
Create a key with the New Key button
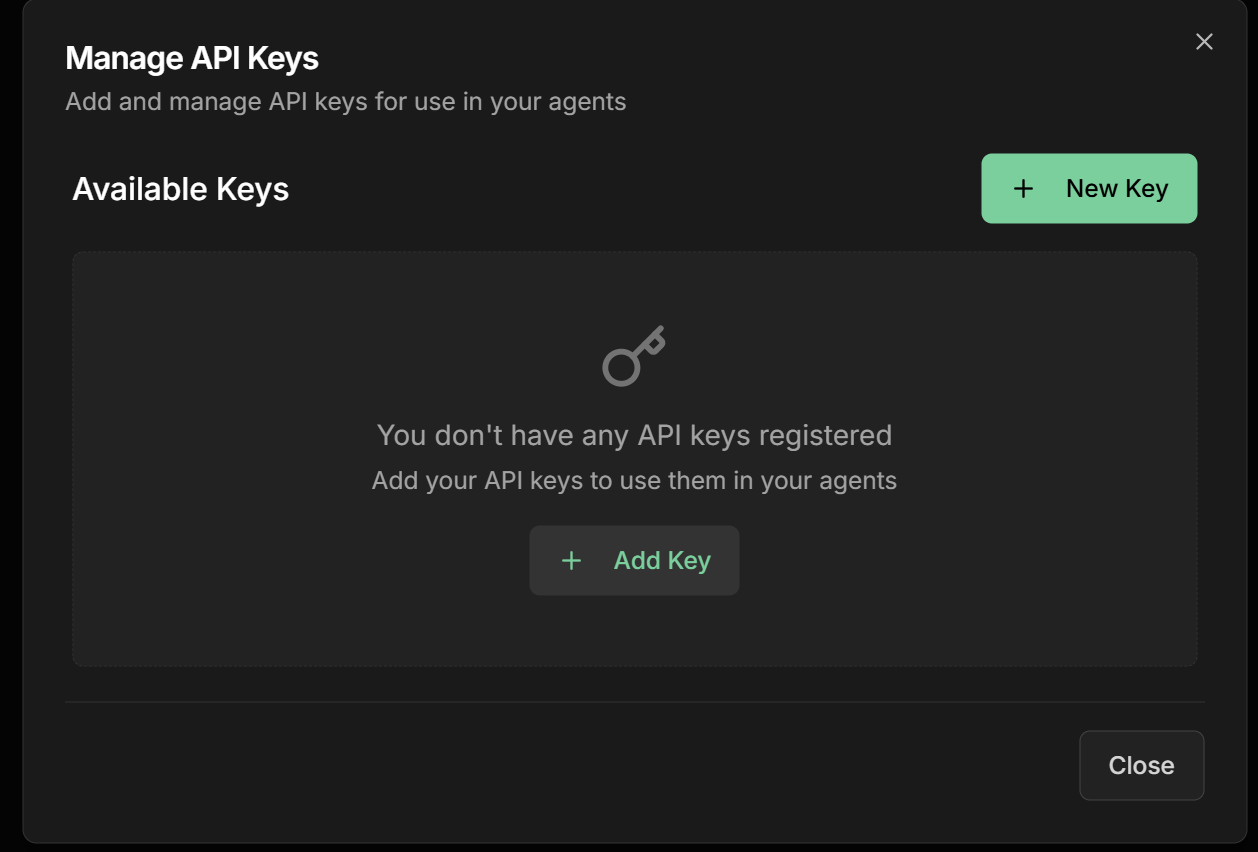pyautogui.click(x=1089, y=188)
